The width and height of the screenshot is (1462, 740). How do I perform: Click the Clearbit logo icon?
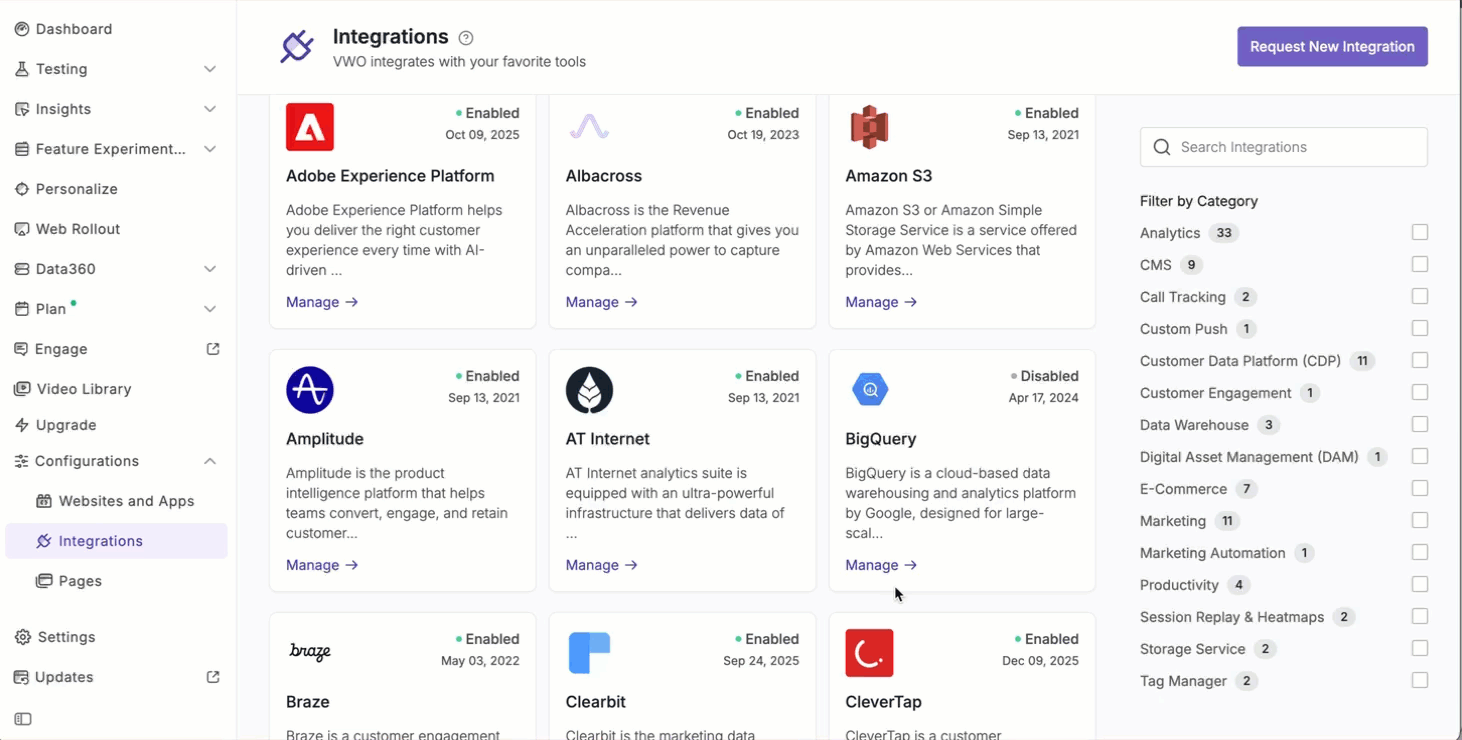589,653
